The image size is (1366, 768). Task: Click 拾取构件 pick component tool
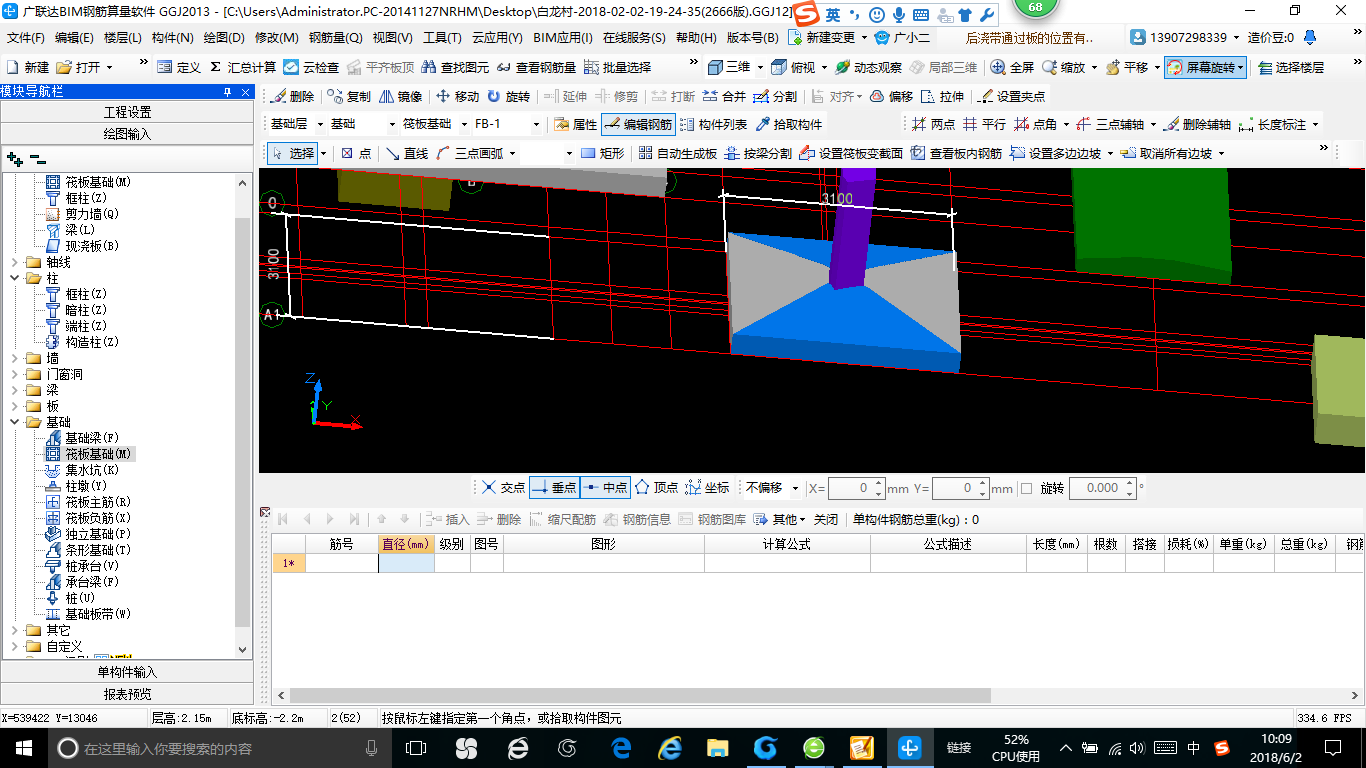tap(789, 124)
